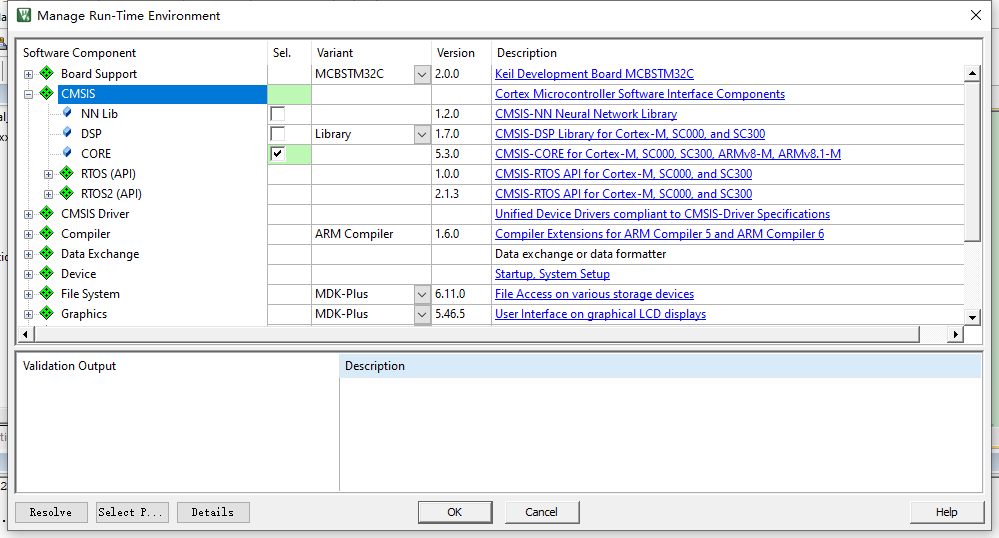The height and width of the screenshot is (538, 999).
Task: Open the CMSIS-NN Neural Network Library link
Action: [586, 114]
